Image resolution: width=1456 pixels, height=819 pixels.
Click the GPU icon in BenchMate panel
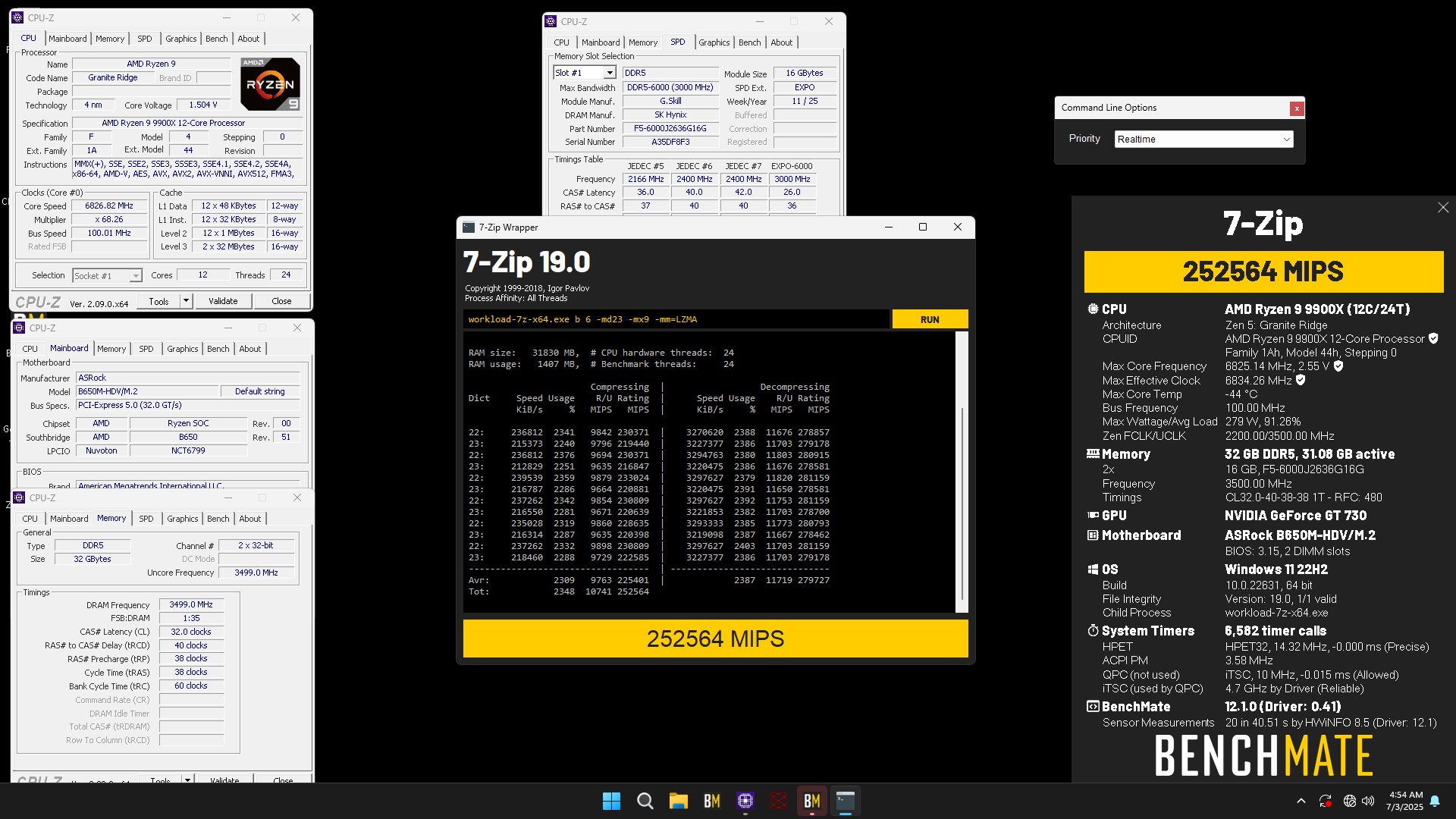1093,516
